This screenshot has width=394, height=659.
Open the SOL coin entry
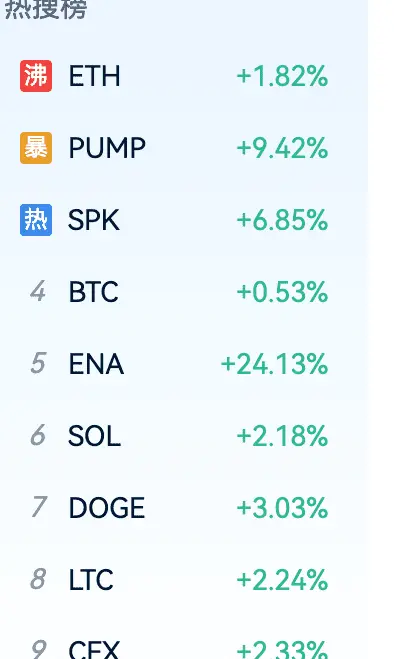coord(94,436)
